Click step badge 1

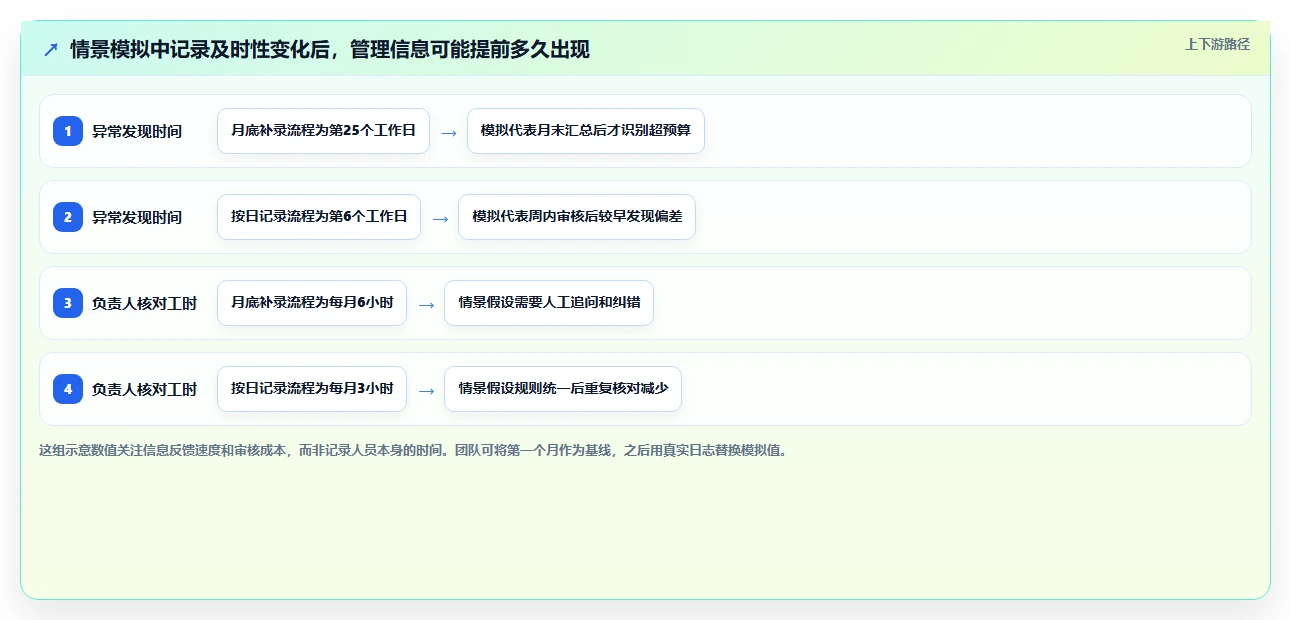click(x=68, y=131)
